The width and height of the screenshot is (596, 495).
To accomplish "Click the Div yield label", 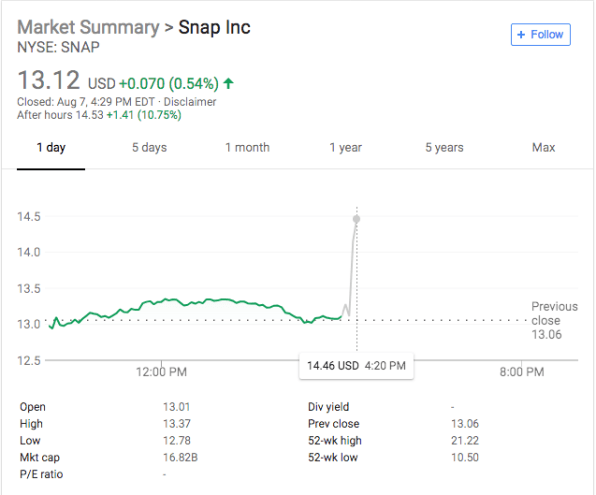I will pos(328,407).
